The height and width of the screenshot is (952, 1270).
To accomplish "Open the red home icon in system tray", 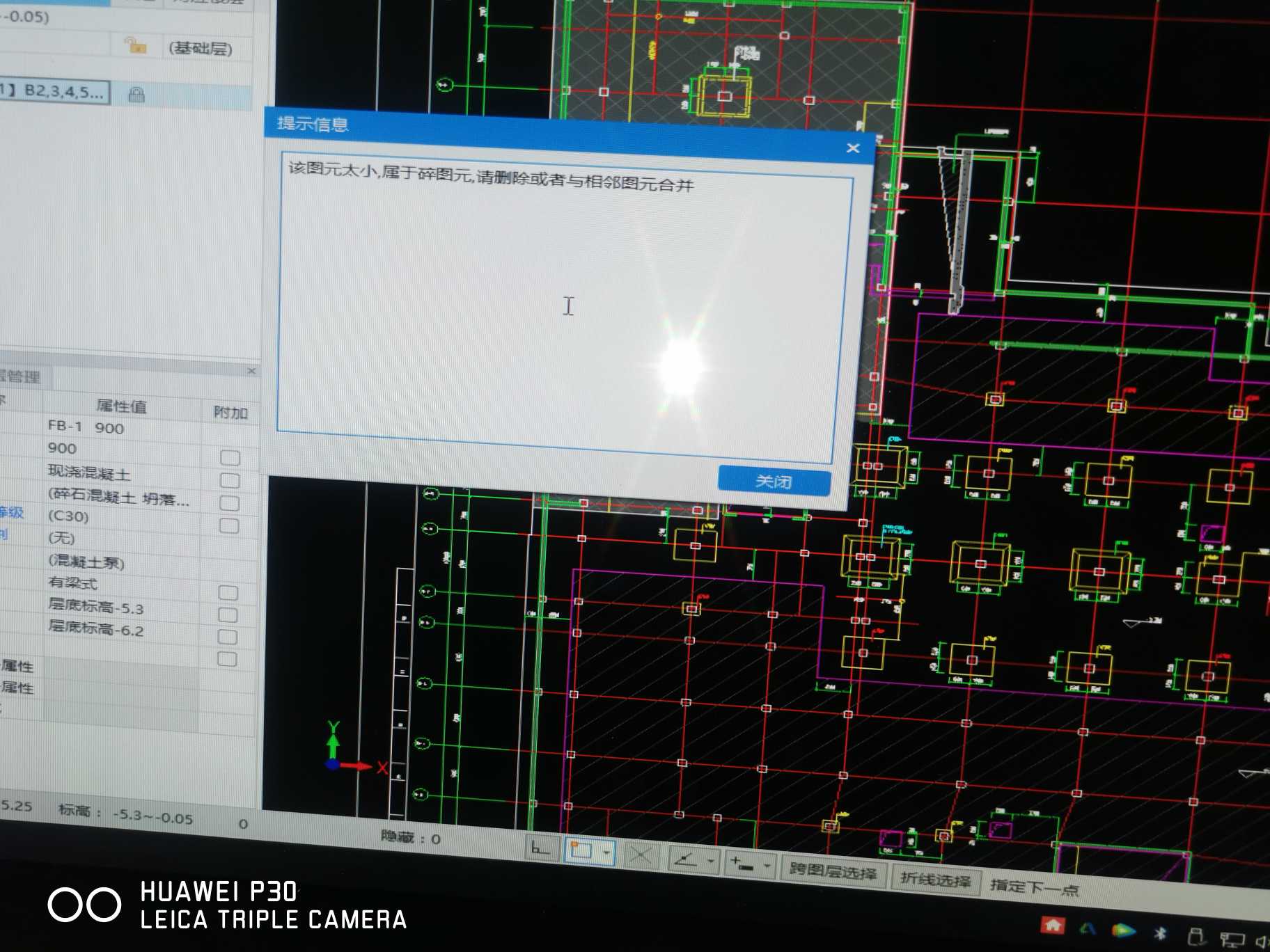I will (x=1052, y=926).
